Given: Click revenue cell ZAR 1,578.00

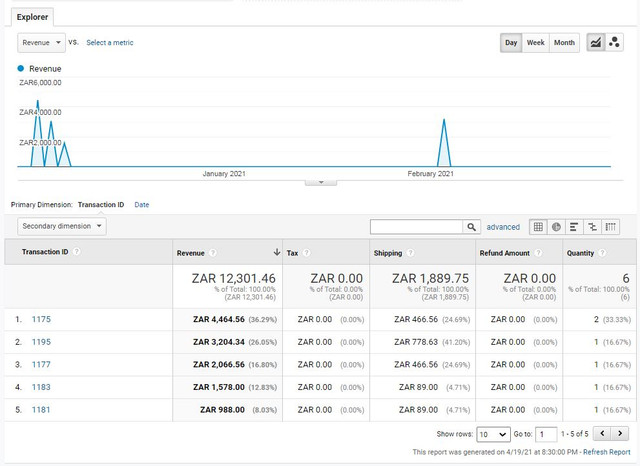Looking at the screenshot, I should [x=219, y=387].
